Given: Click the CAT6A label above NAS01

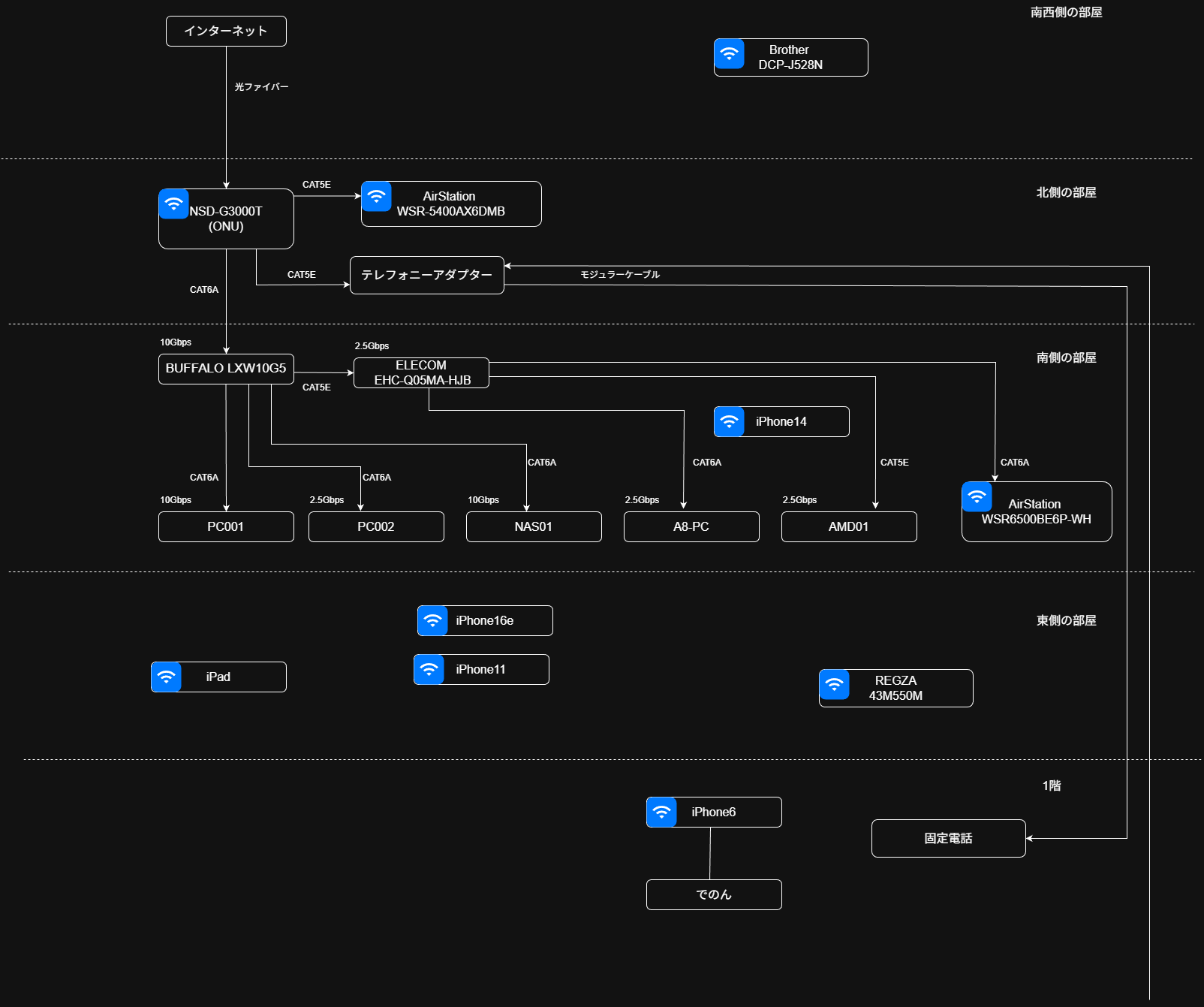Looking at the screenshot, I should (x=542, y=463).
